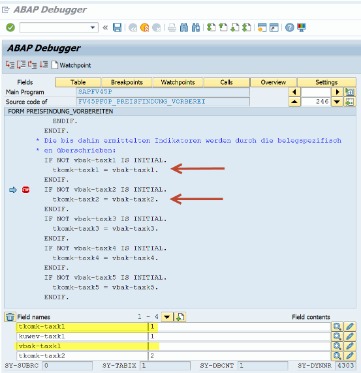The height and width of the screenshot is (373, 361).
Task: Open the command field dropdown arrow
Action: click(x=93, y=28)
